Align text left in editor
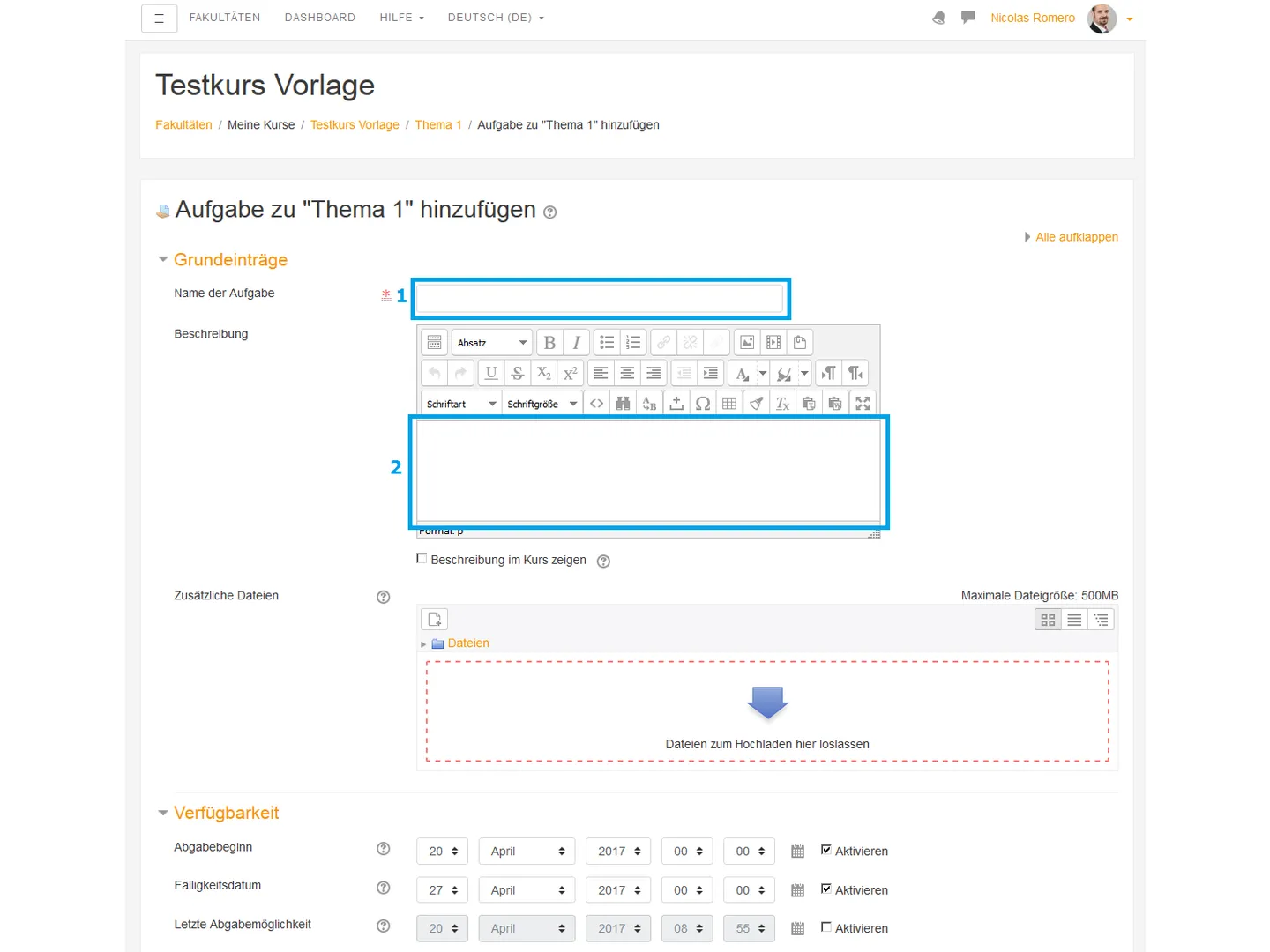The height and width of the screenshot is (952, 1270). [x=601, y=373]
